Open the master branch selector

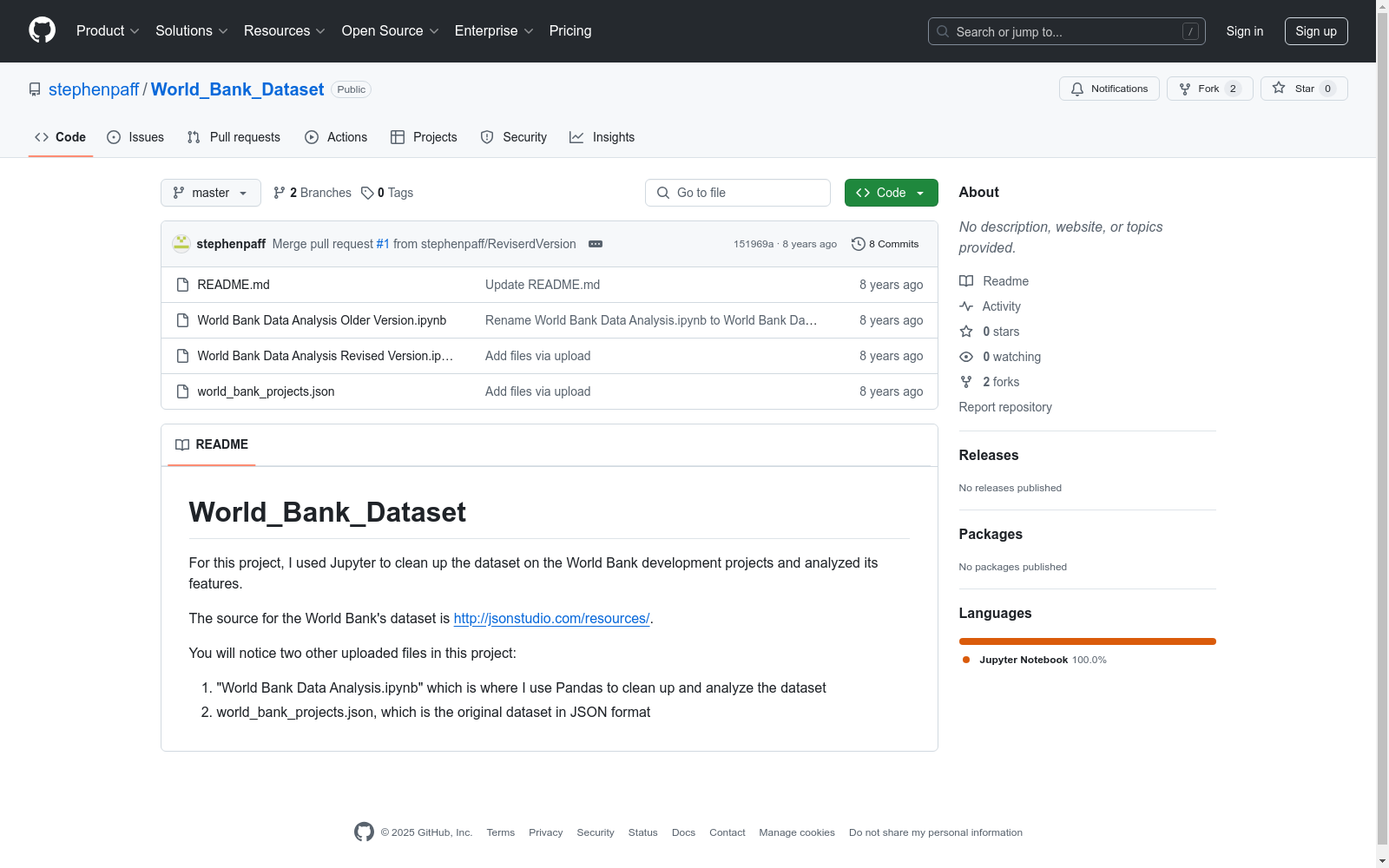coord(211,193)
